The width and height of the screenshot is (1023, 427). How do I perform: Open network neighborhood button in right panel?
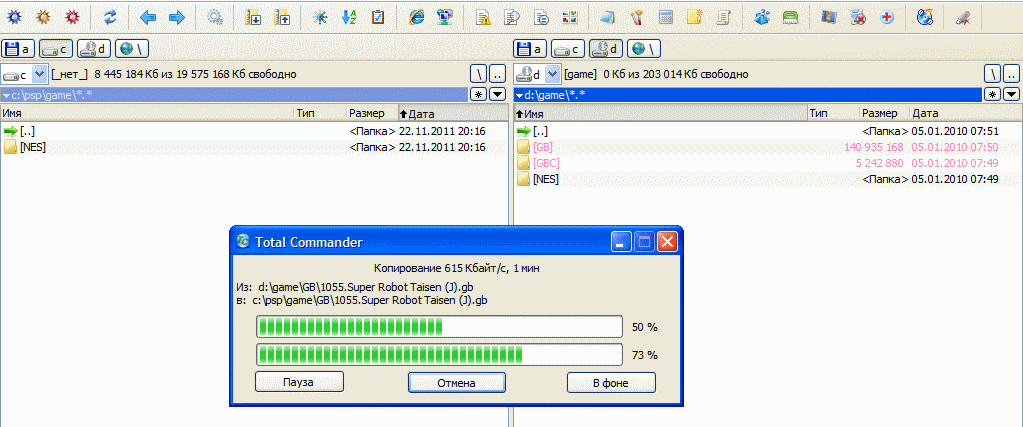645,48
